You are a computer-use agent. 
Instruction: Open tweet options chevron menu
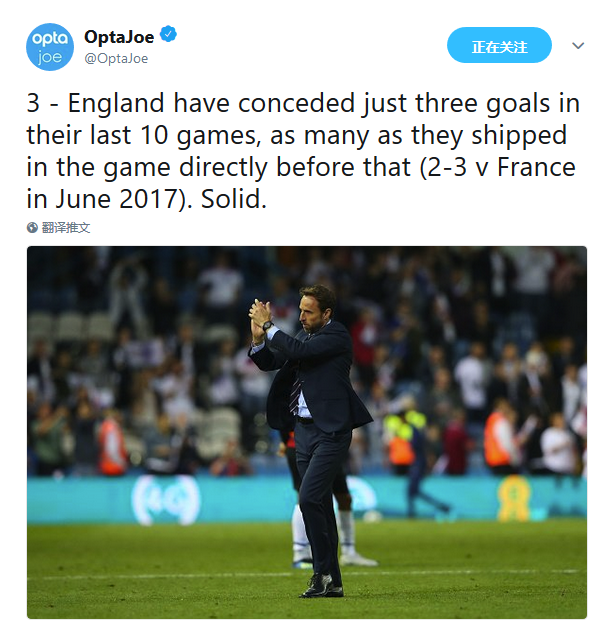578,46
